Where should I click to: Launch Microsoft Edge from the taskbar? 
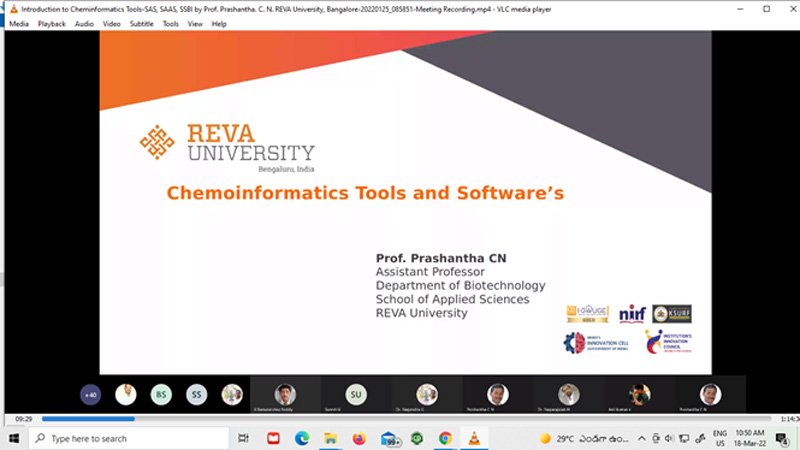pos(302,438)
